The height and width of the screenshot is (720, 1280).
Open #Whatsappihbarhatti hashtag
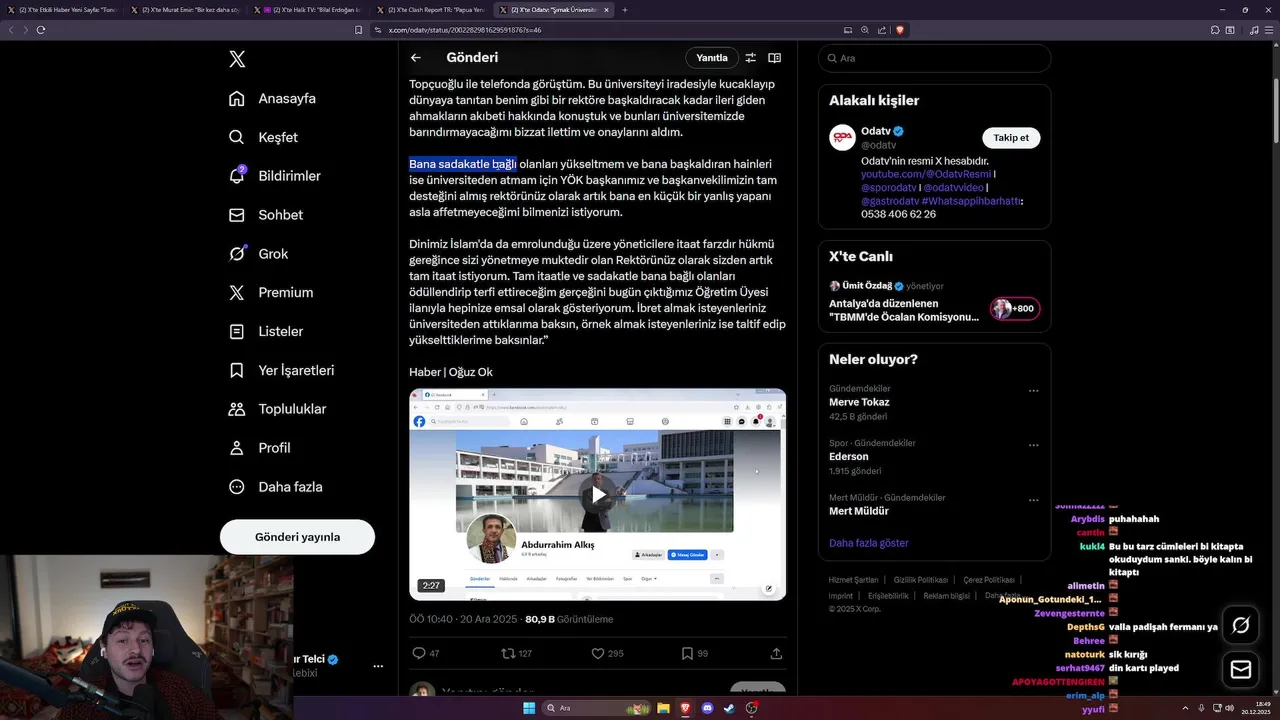click(x=970, y=201)
